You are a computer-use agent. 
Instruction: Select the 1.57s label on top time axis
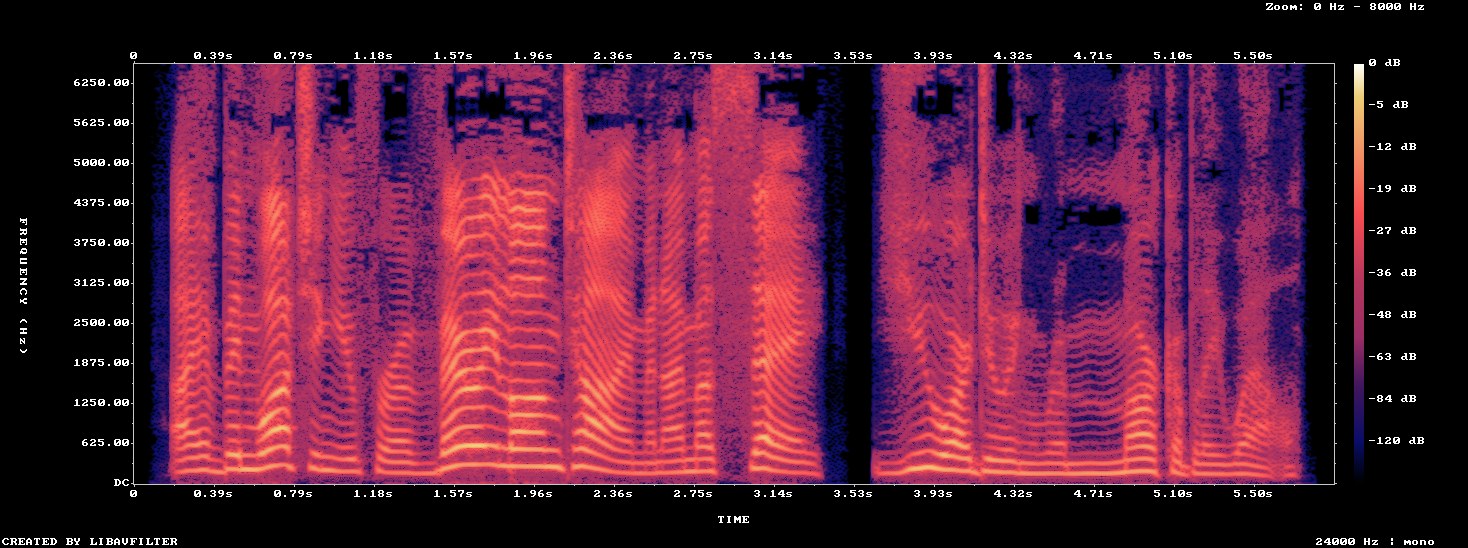pyautogui.click(x=453, y=57)
